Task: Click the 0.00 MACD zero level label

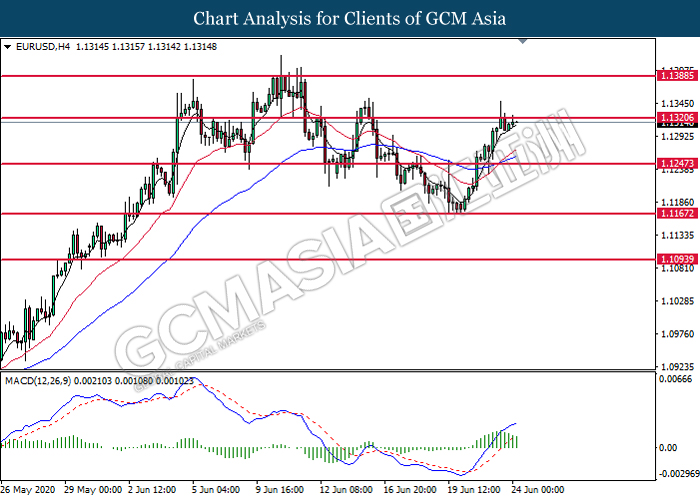Action: pyautogui.click(x=668, y=447)
